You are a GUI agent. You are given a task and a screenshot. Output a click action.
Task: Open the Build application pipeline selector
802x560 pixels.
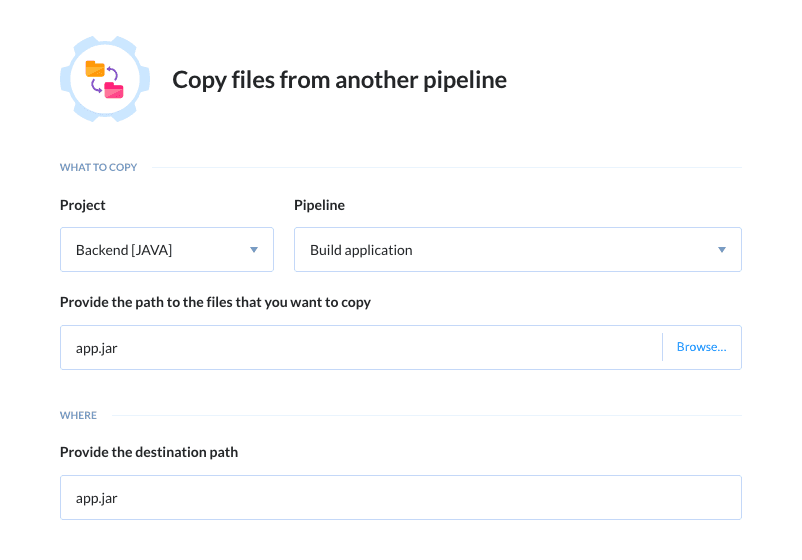pyautogui.click(x=500, y=250)
